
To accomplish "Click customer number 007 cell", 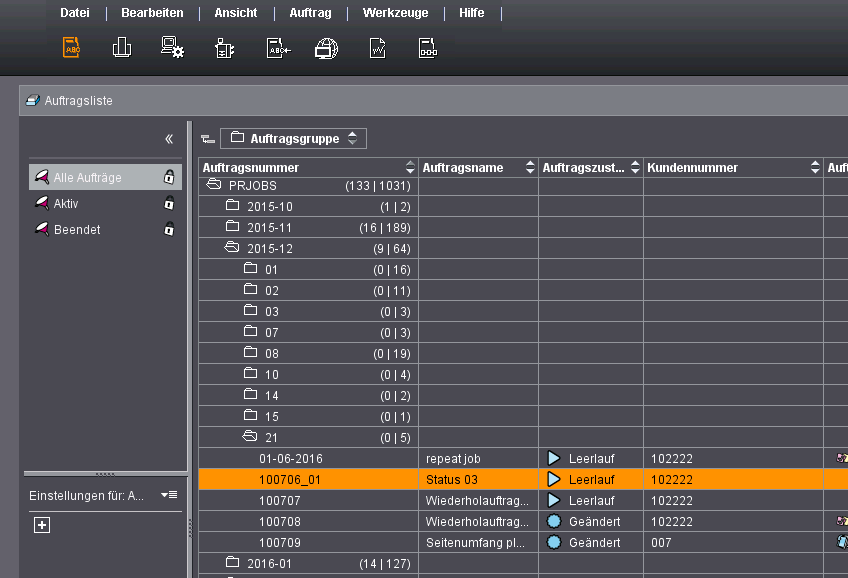I will (x=733, y=543).
